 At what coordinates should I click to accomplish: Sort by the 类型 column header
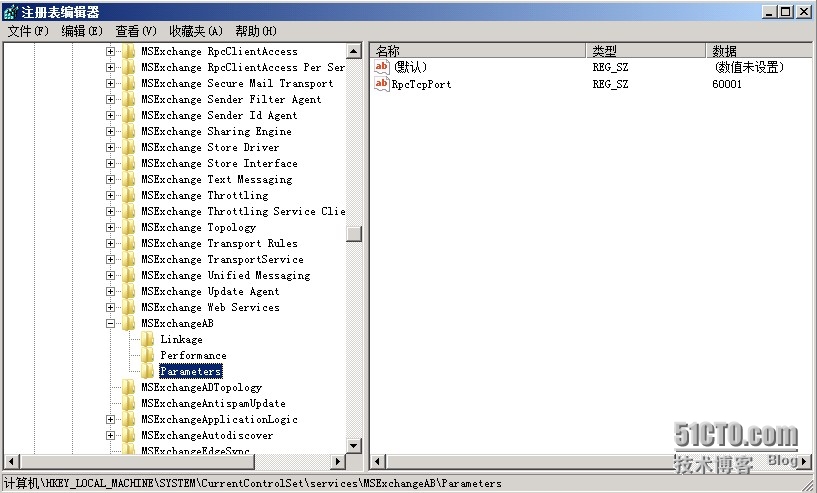coord(646,51)
